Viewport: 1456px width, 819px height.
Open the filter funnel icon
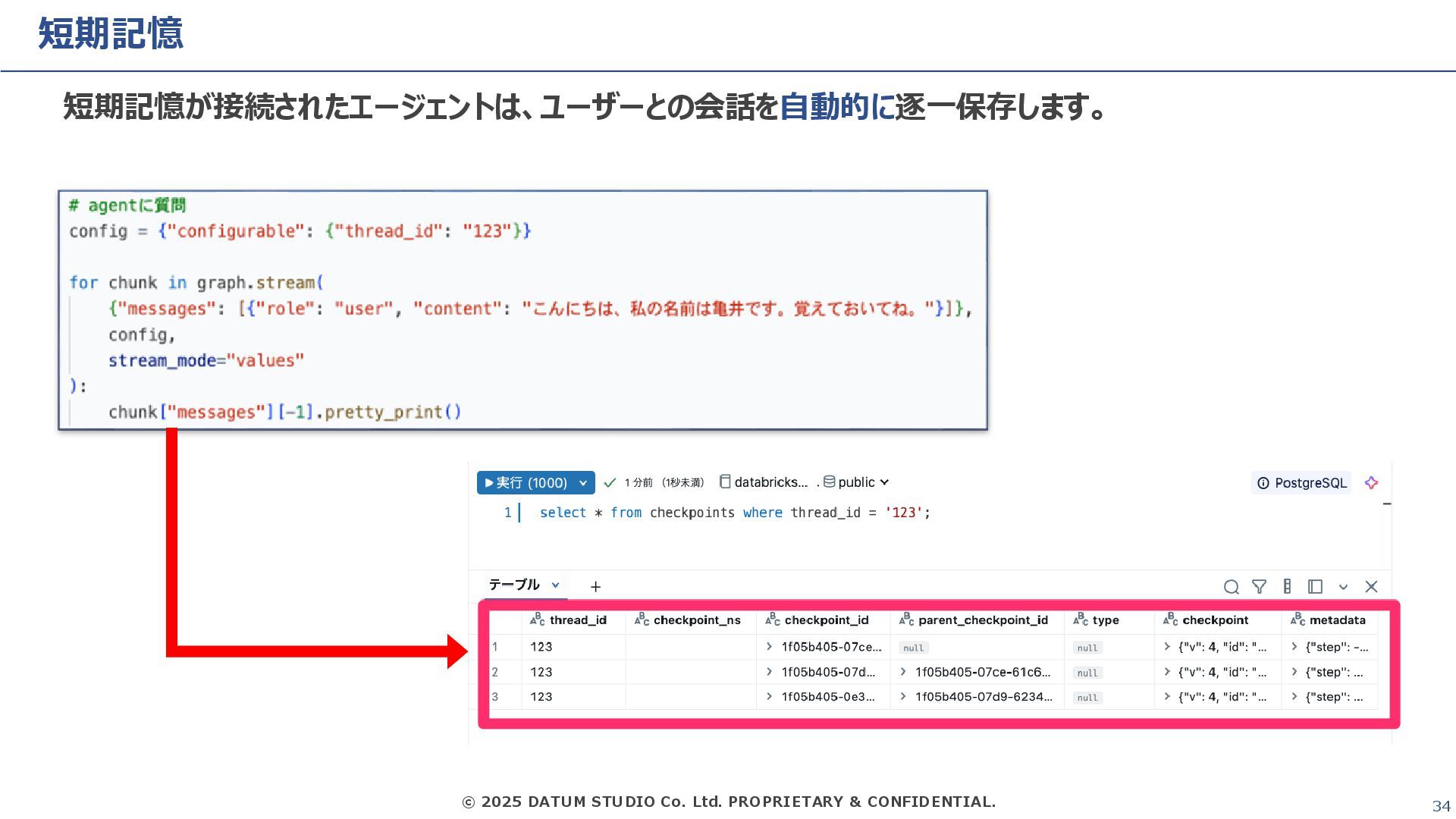click(1259, 586)
